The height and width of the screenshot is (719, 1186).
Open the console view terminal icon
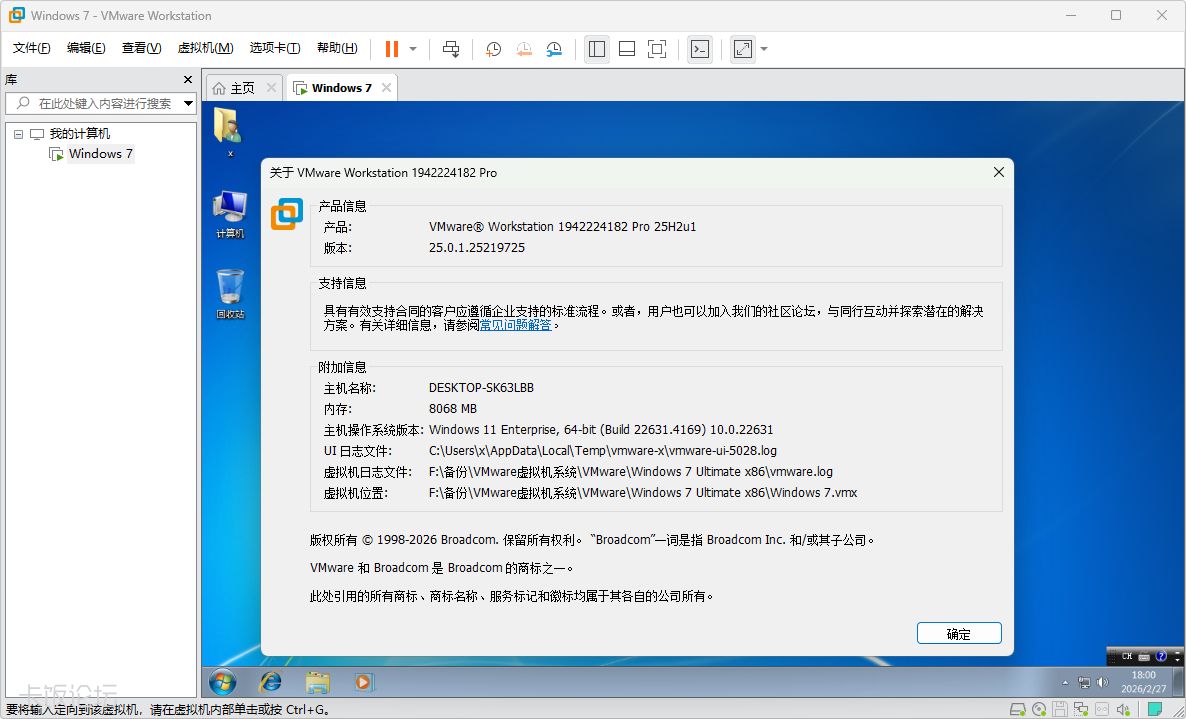pyautogui.click(x=700, y=48)
